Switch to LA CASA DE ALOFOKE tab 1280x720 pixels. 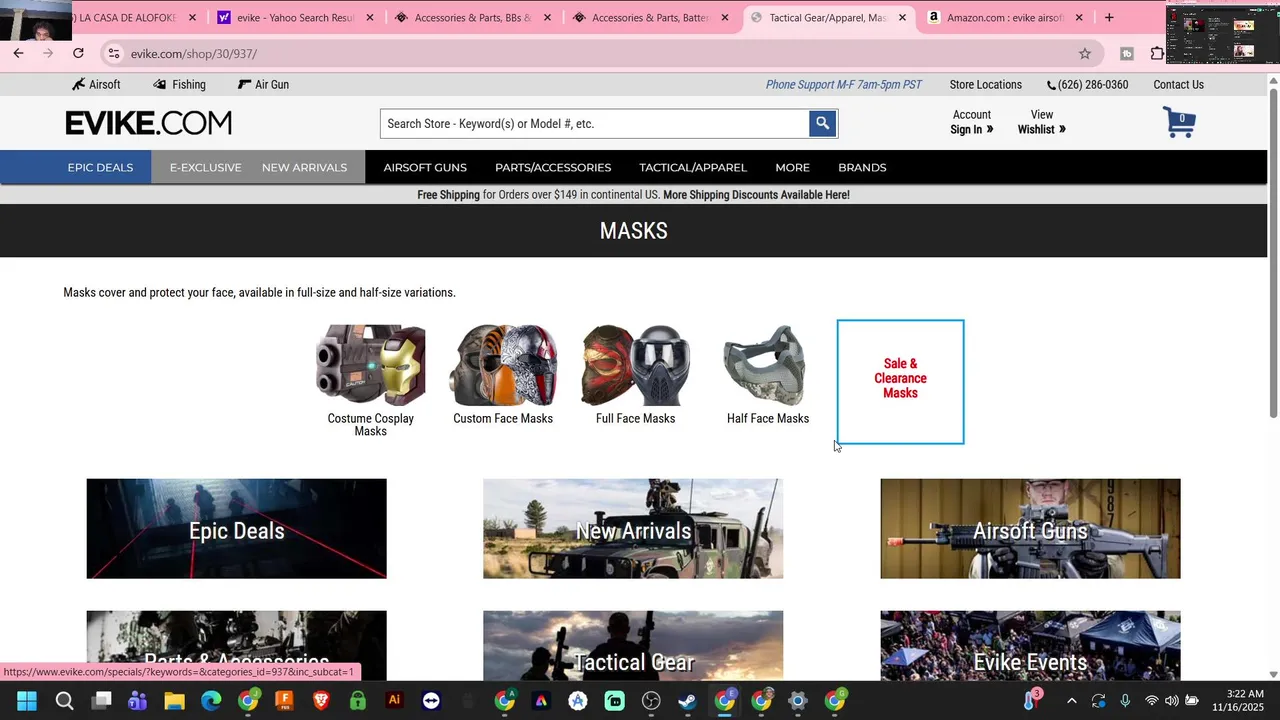tap(125, 17)
